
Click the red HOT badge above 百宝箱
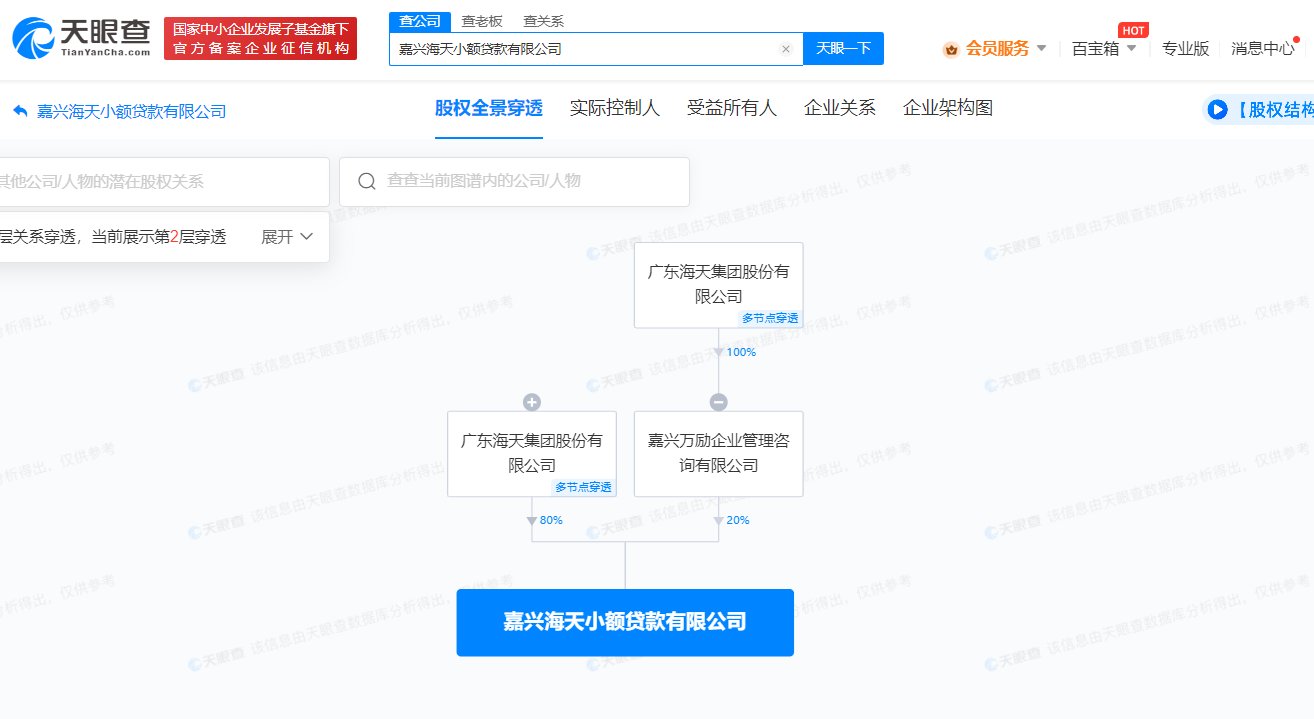click(1133, 29)
